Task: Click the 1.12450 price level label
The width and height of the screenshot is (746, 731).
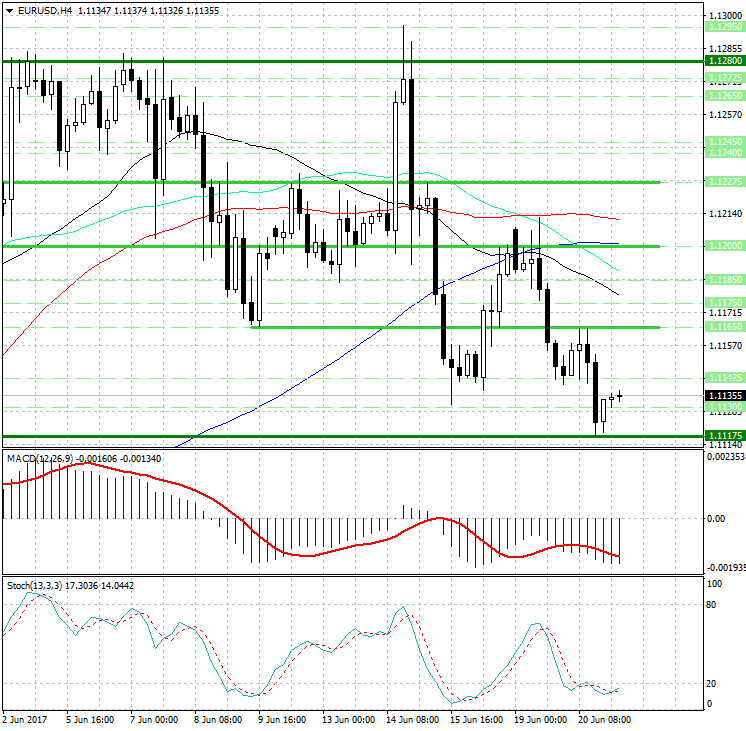Action: pos(724,142)
